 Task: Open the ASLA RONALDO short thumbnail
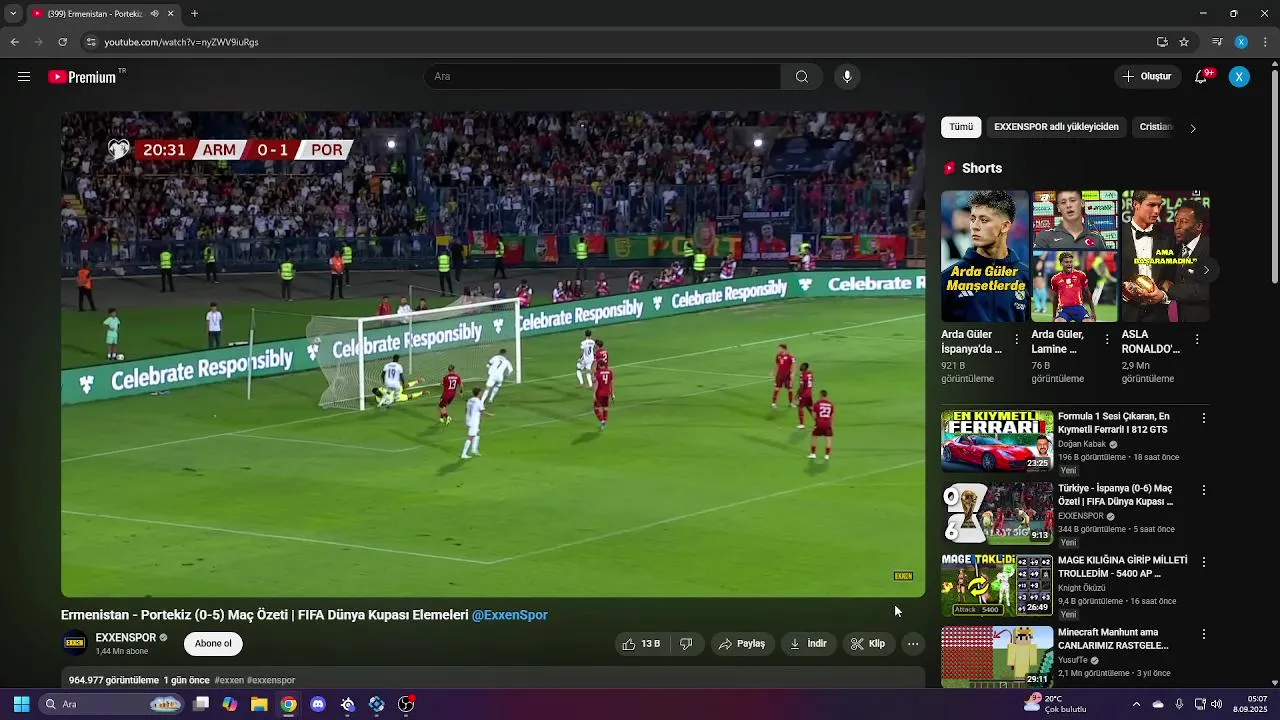(1165, 256)
